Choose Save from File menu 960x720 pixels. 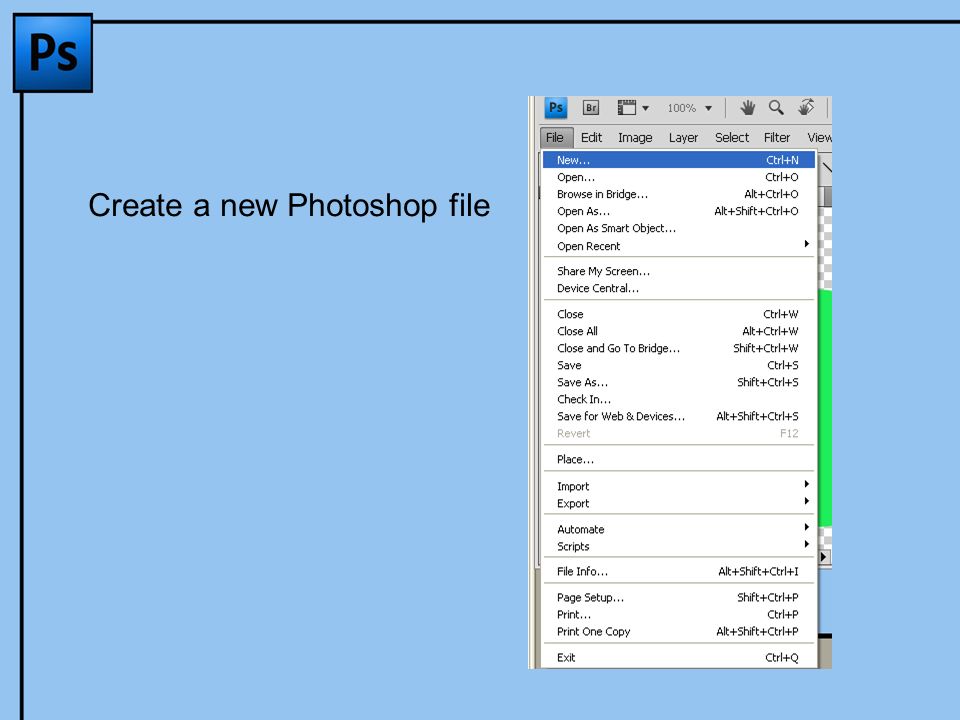point(678,366)
